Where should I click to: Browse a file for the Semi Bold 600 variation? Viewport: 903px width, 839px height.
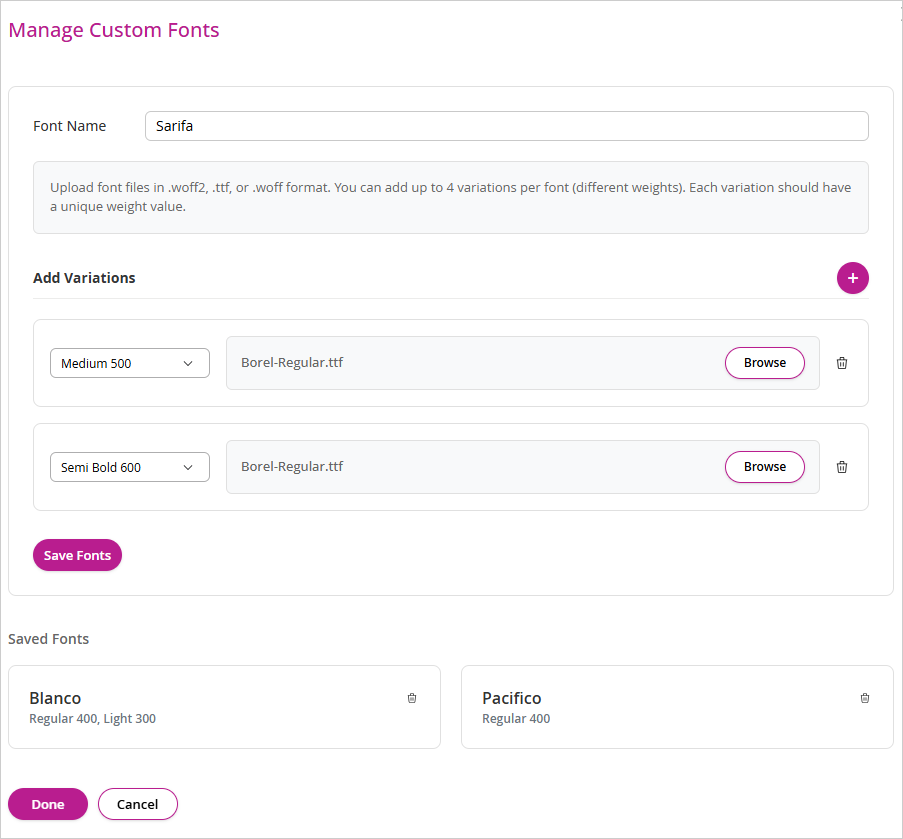click(764, 466)
